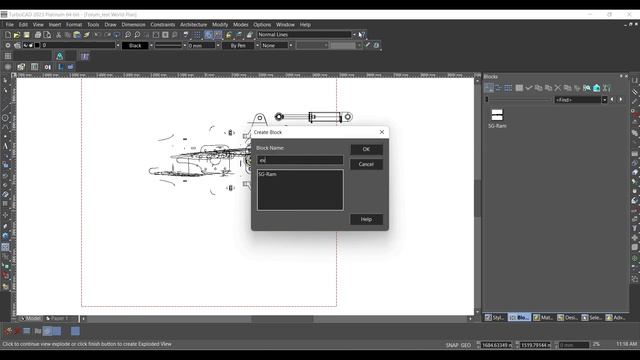This screenshot has height=360, width=640.
Task: Click Help in Create Block dialog
Action: [x=366, y=219]
